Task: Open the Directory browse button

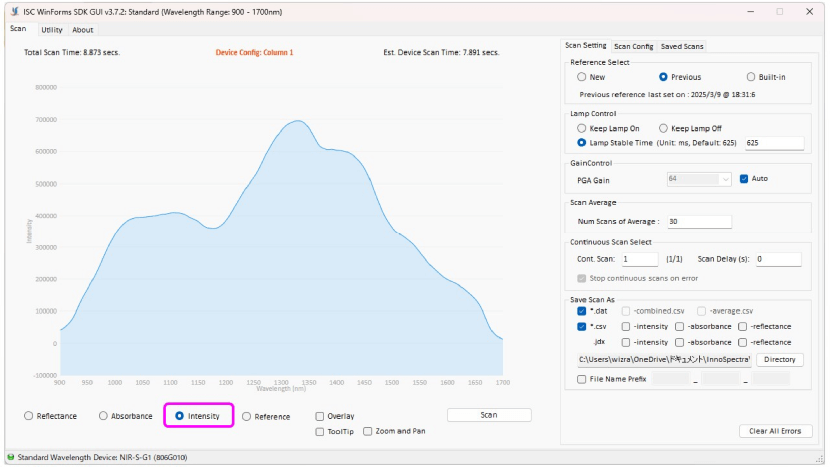Action: (779, 359)
